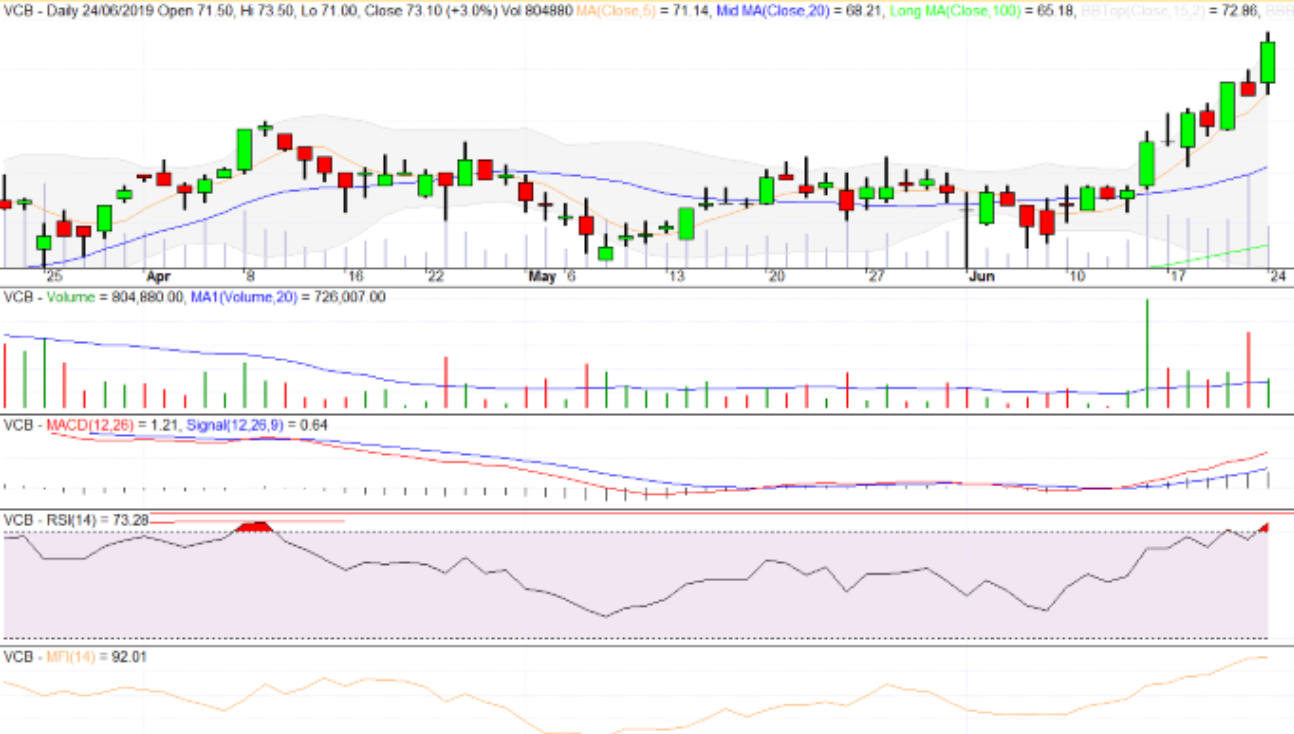Click the "MA1(Volume,20) = 726,007.00" label
Image resolution: width=1294 pixels, height=734 pixels.
pos(290,297)
